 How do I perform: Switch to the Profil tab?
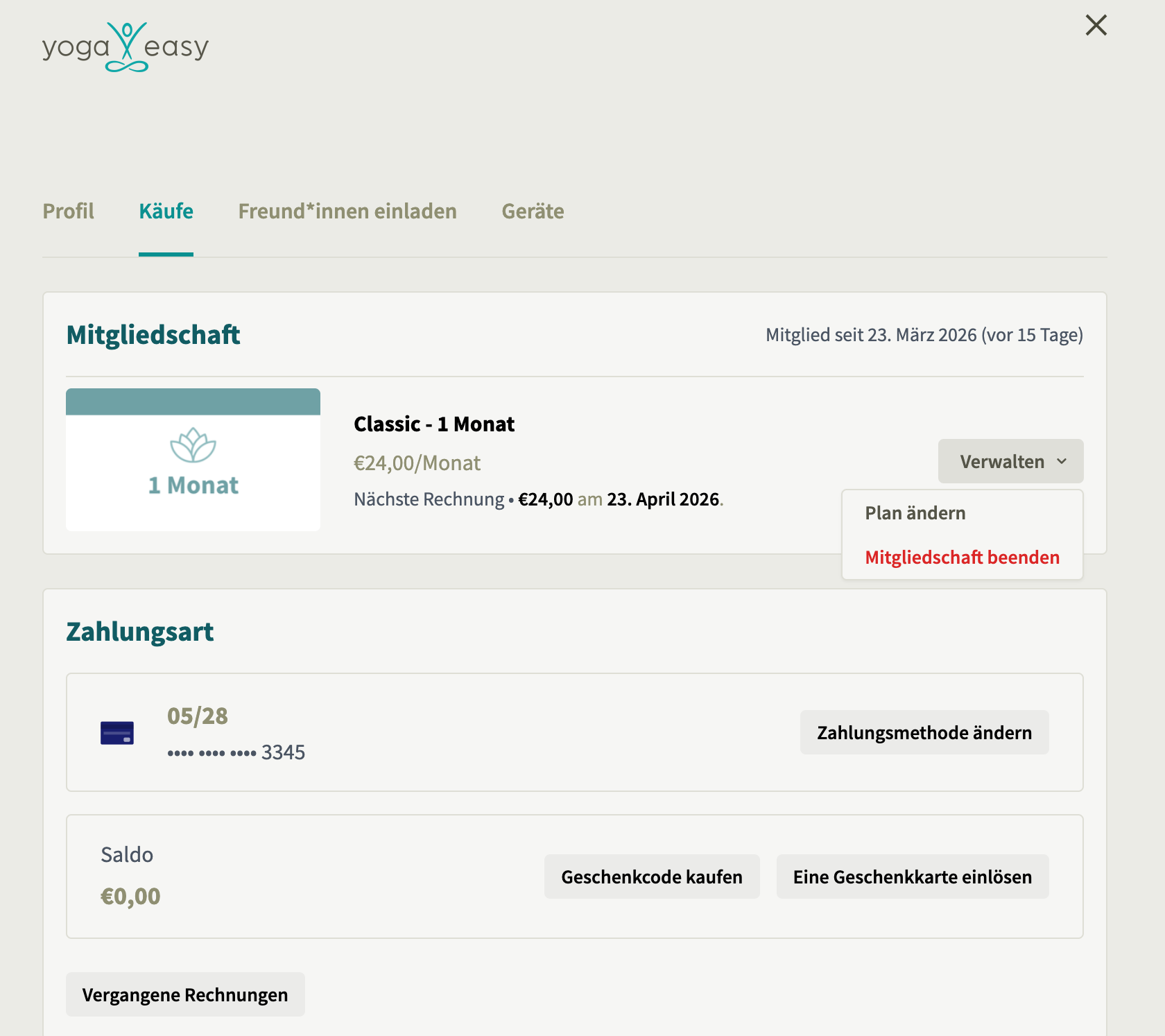[68, 211]
